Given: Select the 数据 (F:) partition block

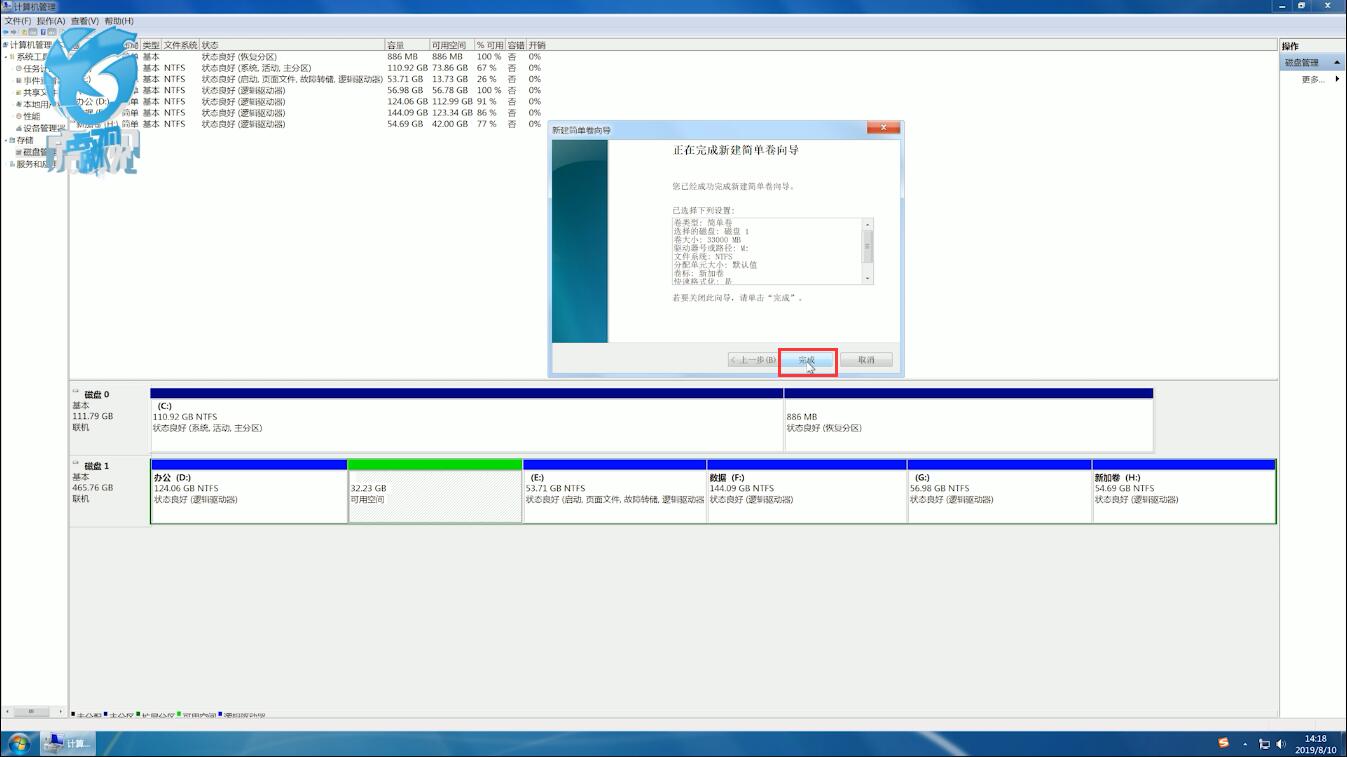Looking at the screenshot, I should pyautogui.click(x=807, y=491).
